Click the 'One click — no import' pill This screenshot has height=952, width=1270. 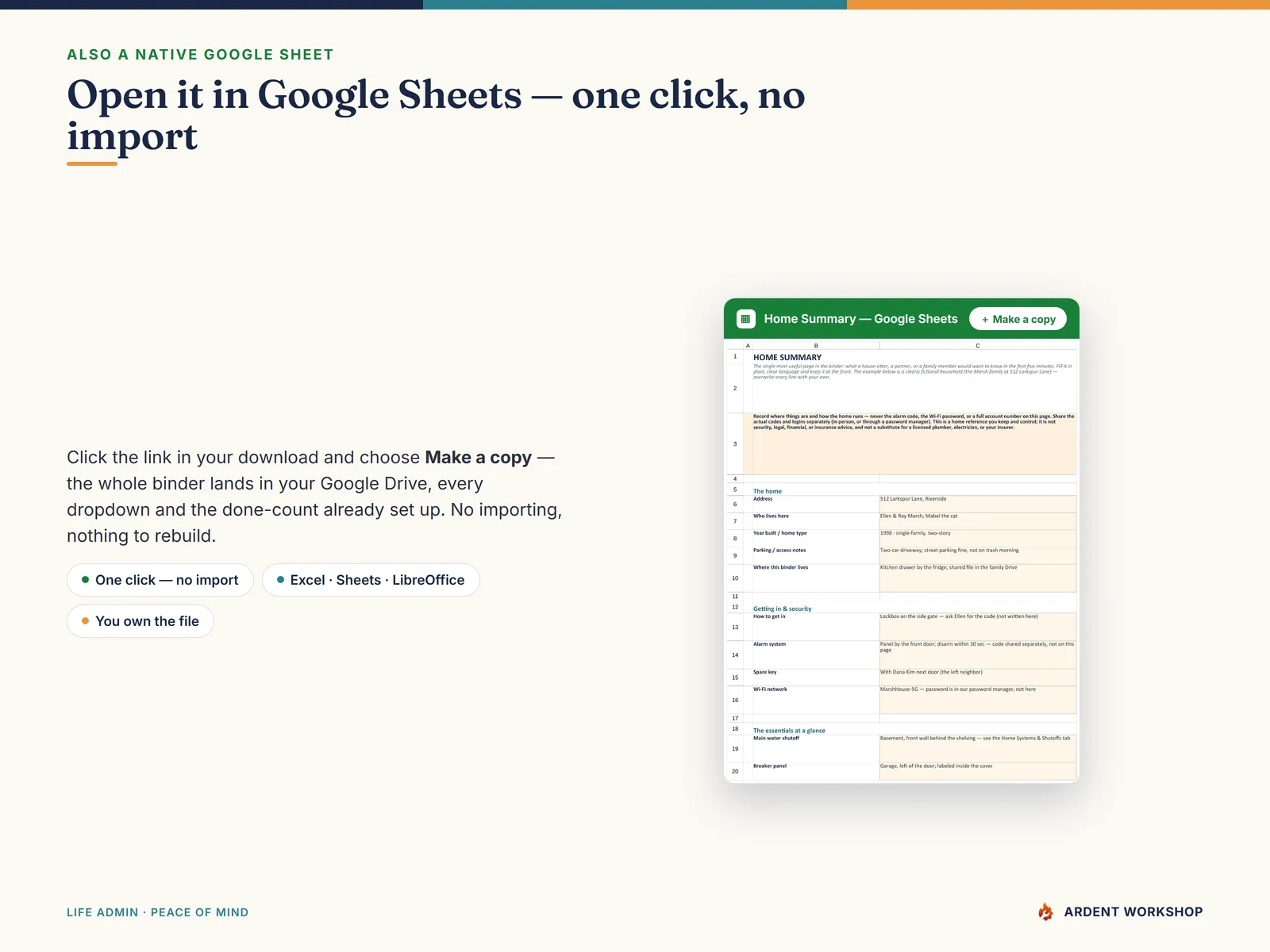coord(160,580)
